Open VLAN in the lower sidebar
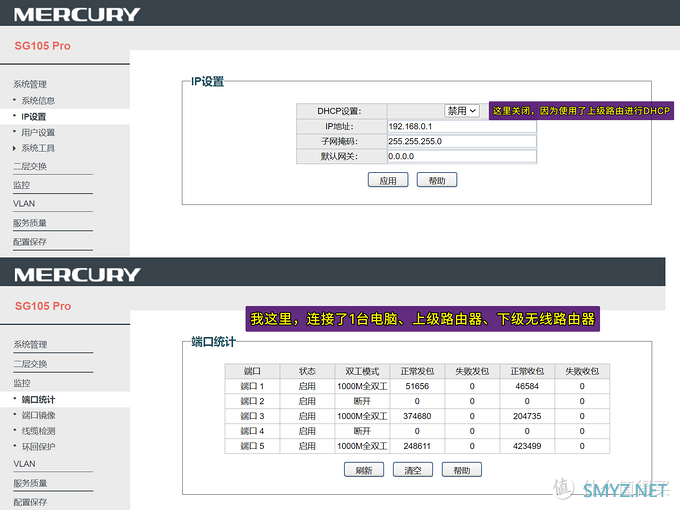The width and height of the screenshot is (680, 510). click(x=24, y=464)
